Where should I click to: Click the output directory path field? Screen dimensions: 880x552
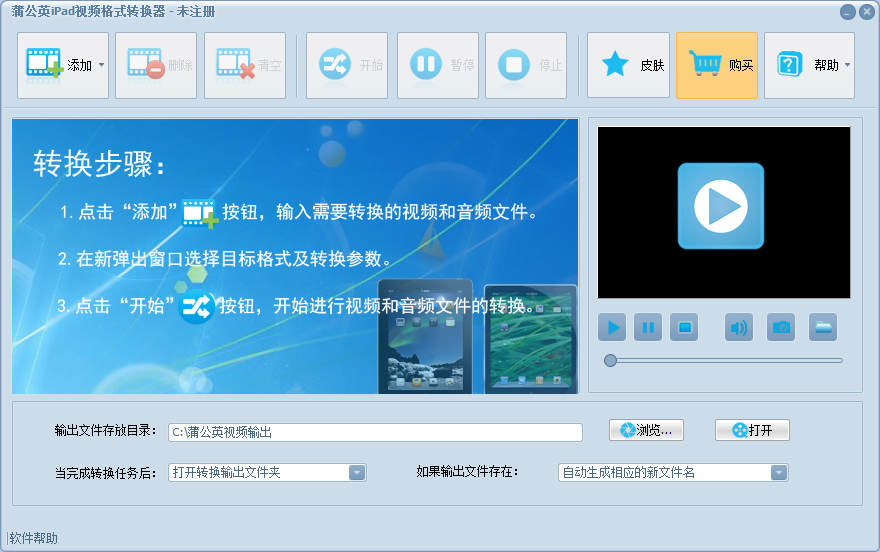(x=375, y=432)
